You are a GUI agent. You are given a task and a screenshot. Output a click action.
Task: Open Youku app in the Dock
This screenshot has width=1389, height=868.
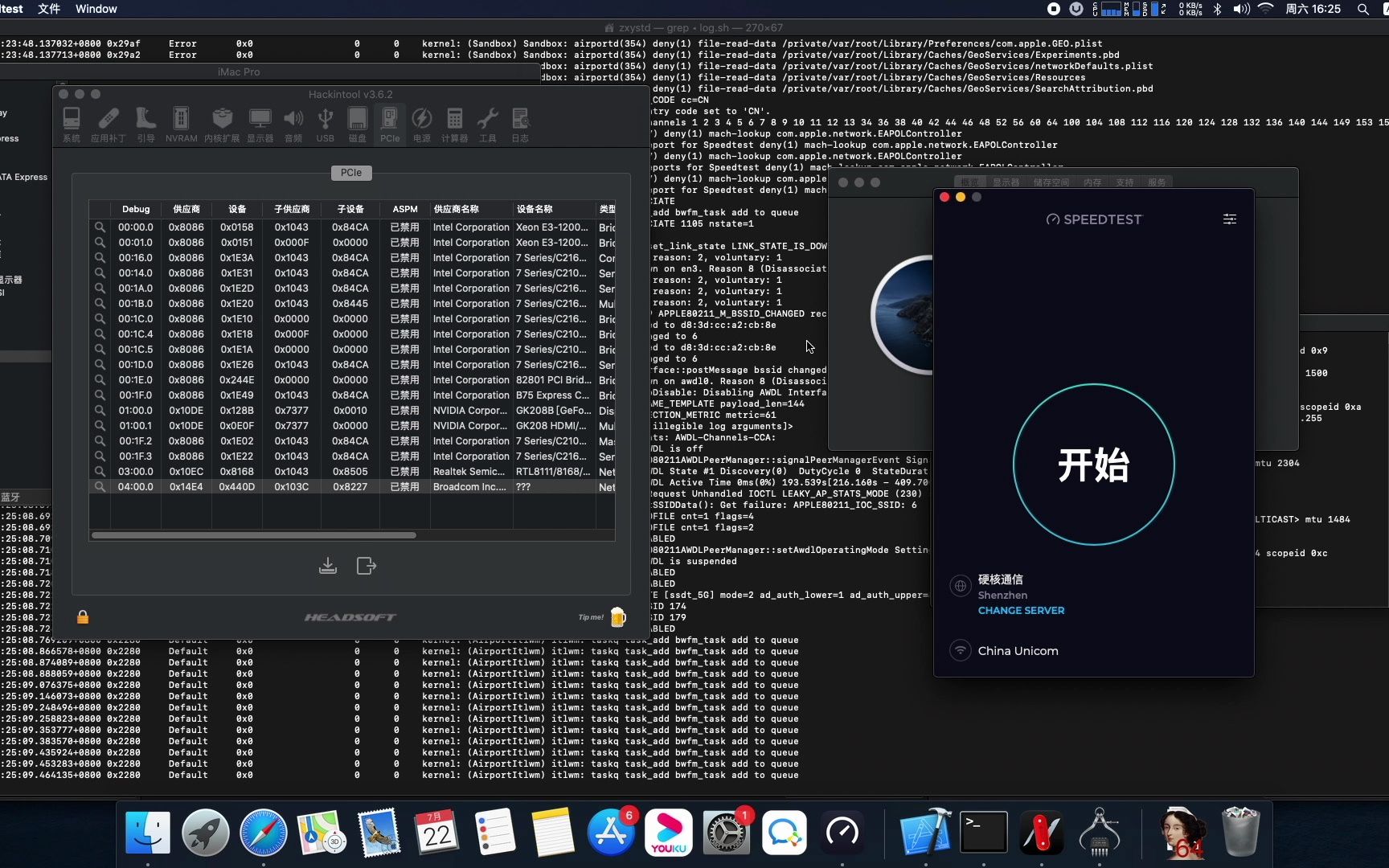(669, 833)
